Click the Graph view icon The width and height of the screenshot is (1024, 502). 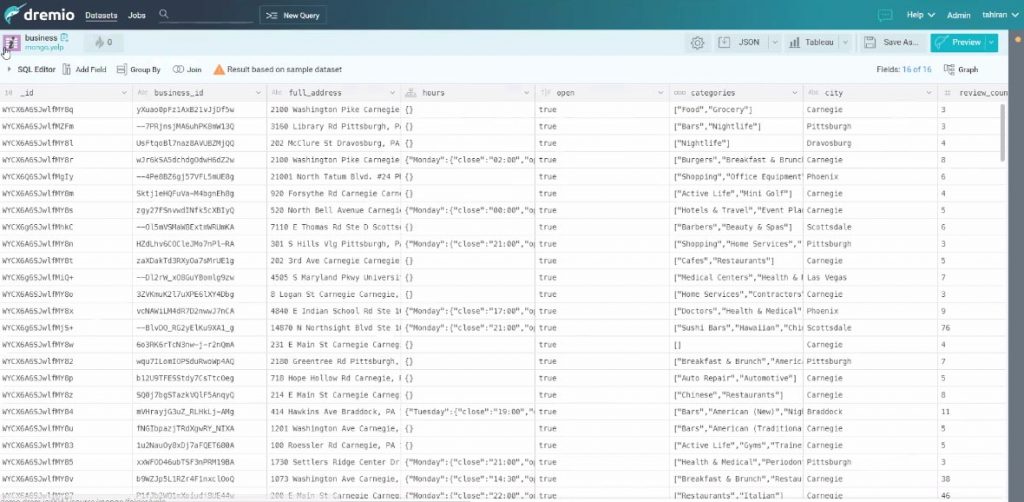(x=961, y=70)
